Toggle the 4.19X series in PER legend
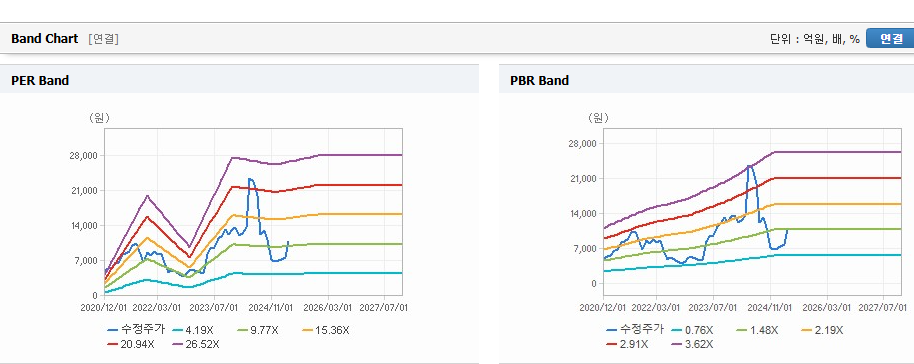 point(192,330)
